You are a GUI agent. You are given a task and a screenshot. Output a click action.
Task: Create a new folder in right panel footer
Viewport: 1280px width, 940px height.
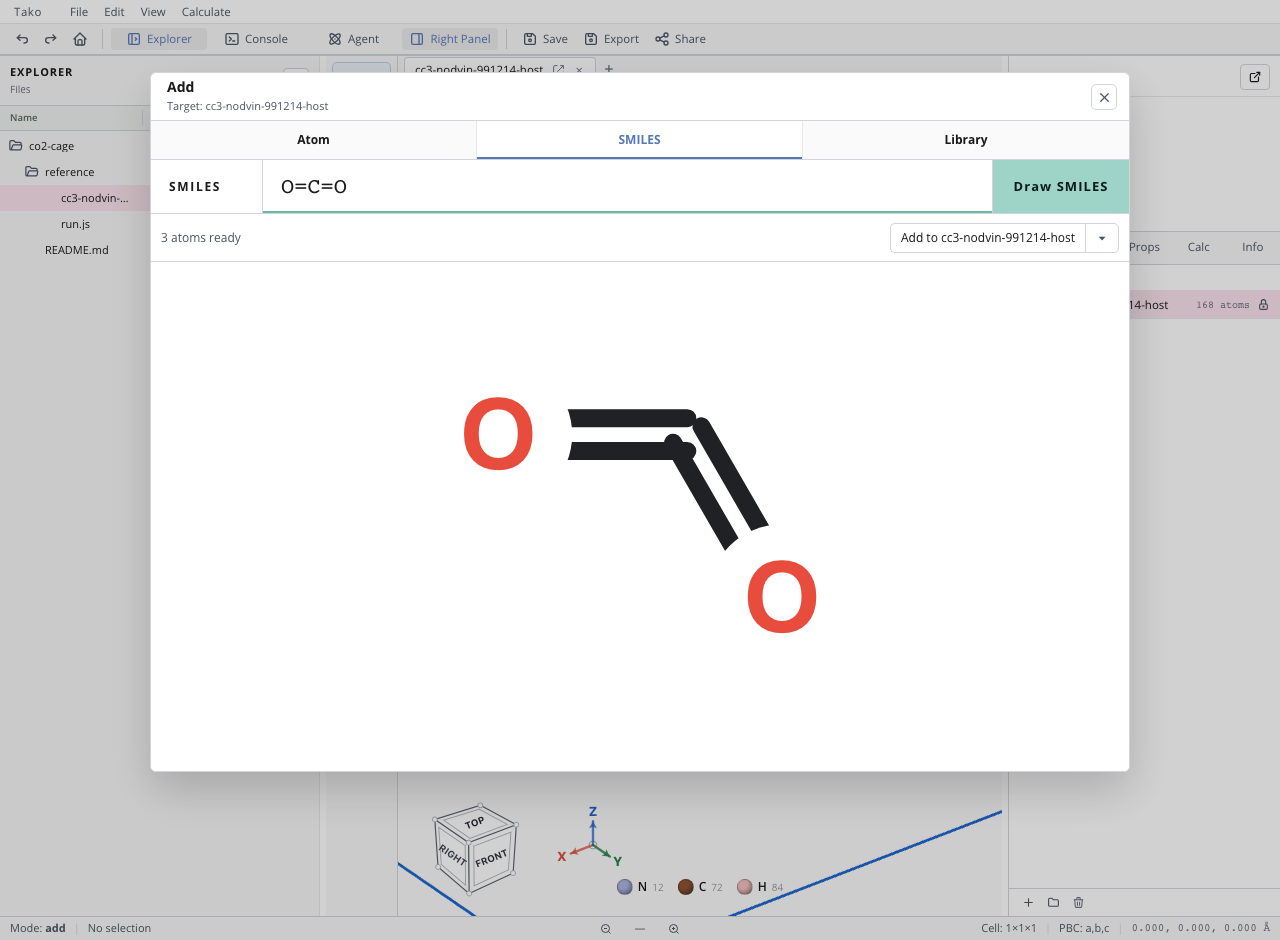[x=1053, y=902]
